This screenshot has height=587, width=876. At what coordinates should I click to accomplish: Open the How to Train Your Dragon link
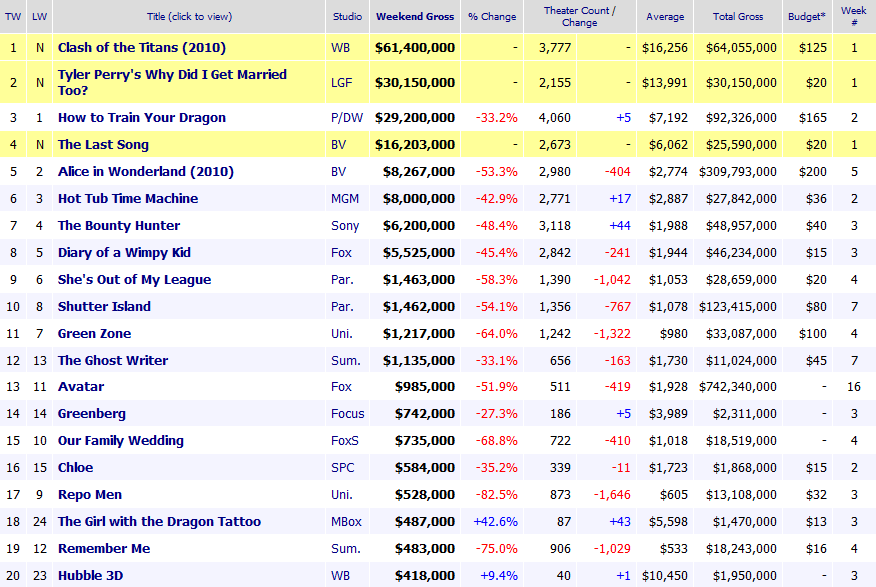pyautogui.click(x=142, y=117)
